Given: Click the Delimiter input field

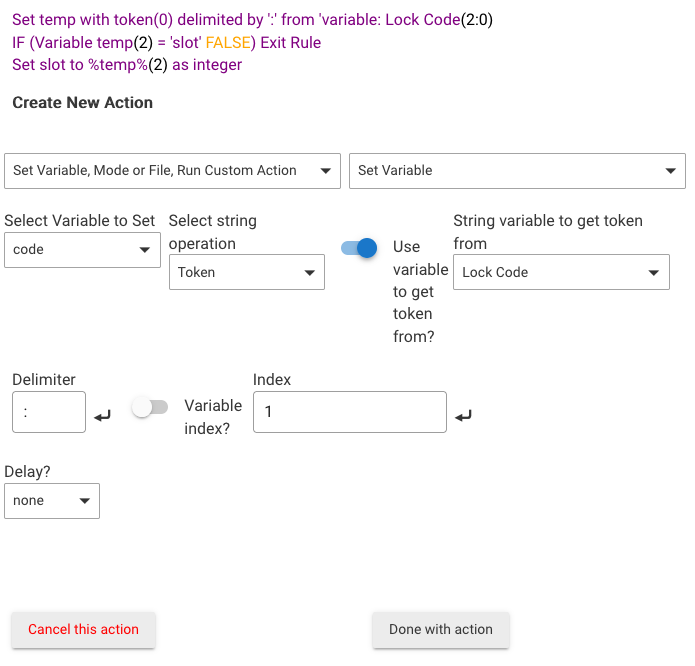Looking at the screenshot, I should tap(49, 412).
